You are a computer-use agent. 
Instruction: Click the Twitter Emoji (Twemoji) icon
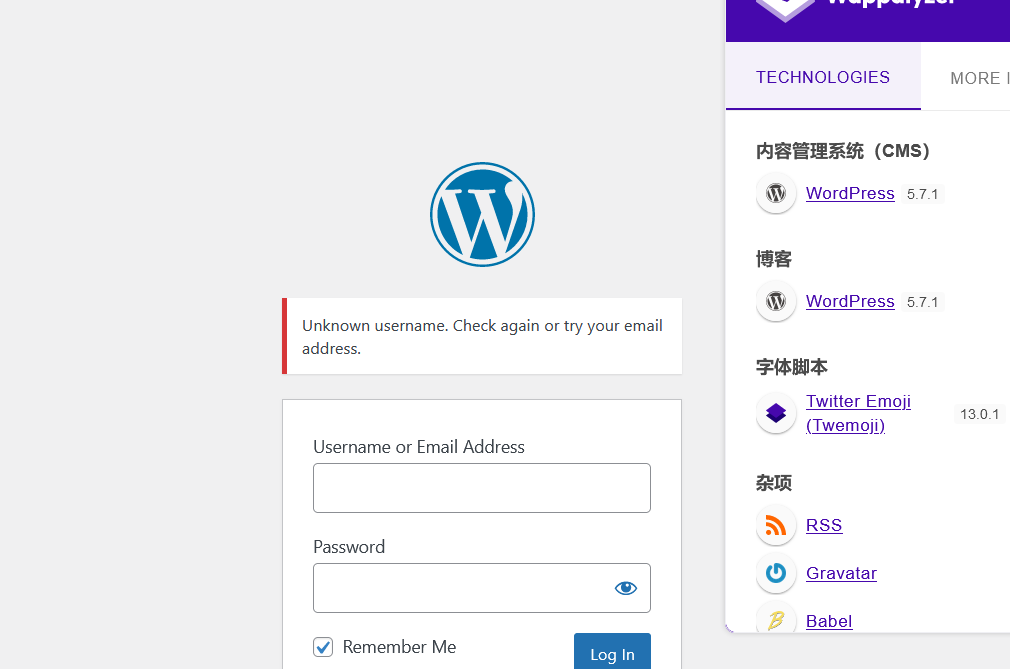776,413
